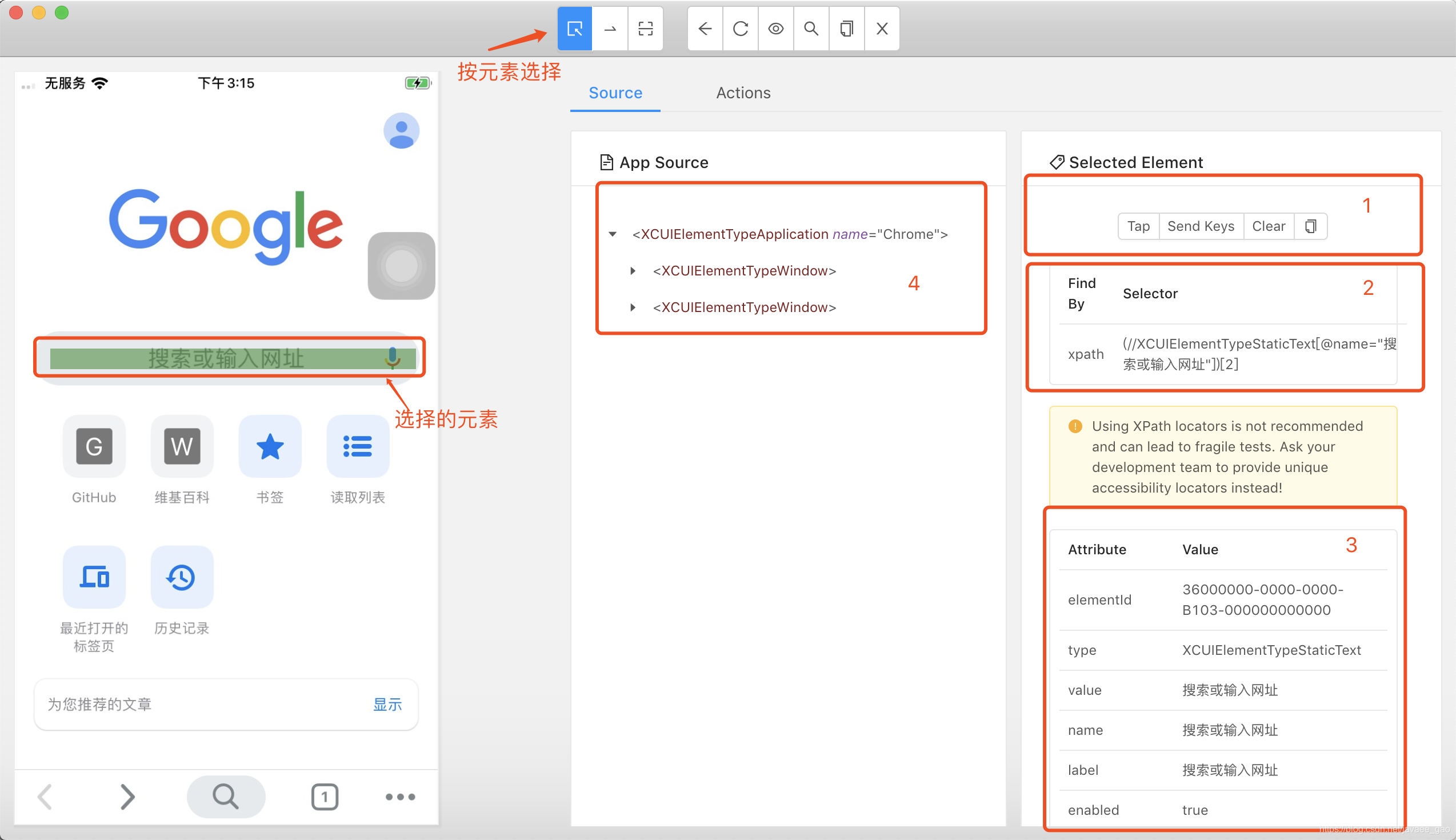Copy attributes icon next to Clear
The width and height of the screenshot is (1456, 840).
tap(1311, 226)
